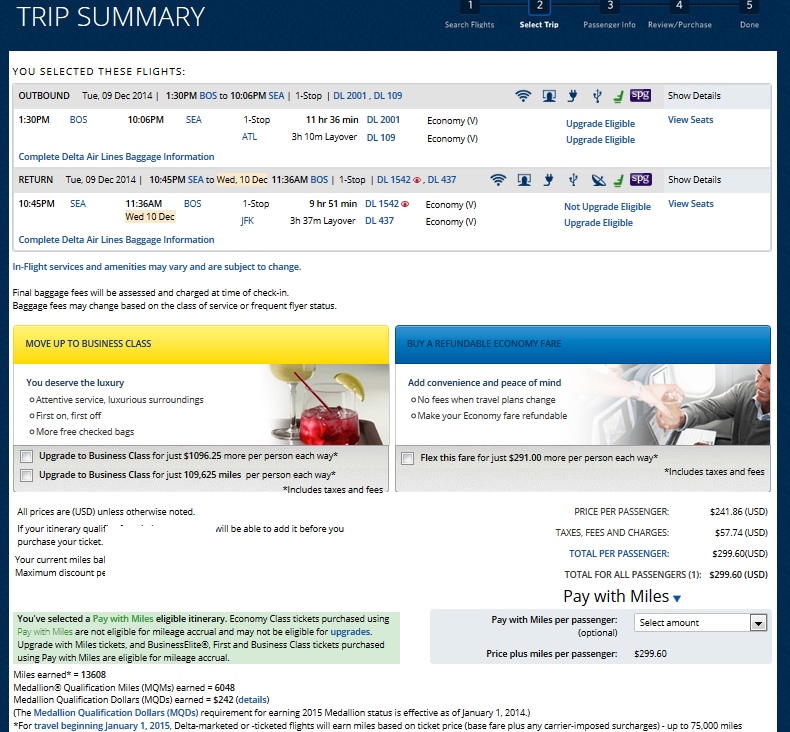Image resolution: width=790 pixels, height=732 pixels.
Task: Click the satellite TV icon on return flight
Action: [597, 180]
